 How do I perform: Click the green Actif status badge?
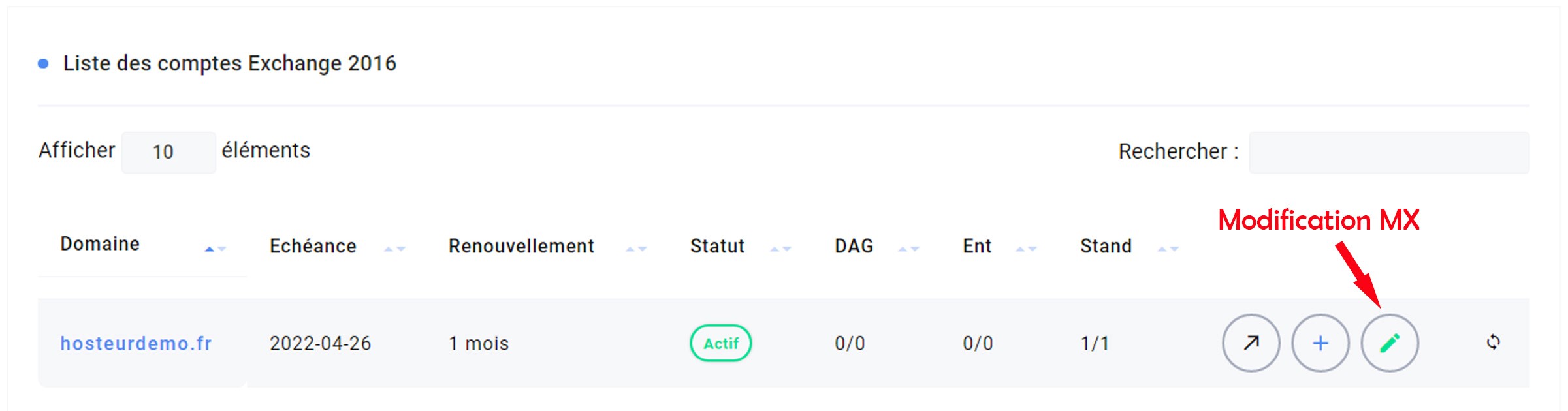pos(720,343)
